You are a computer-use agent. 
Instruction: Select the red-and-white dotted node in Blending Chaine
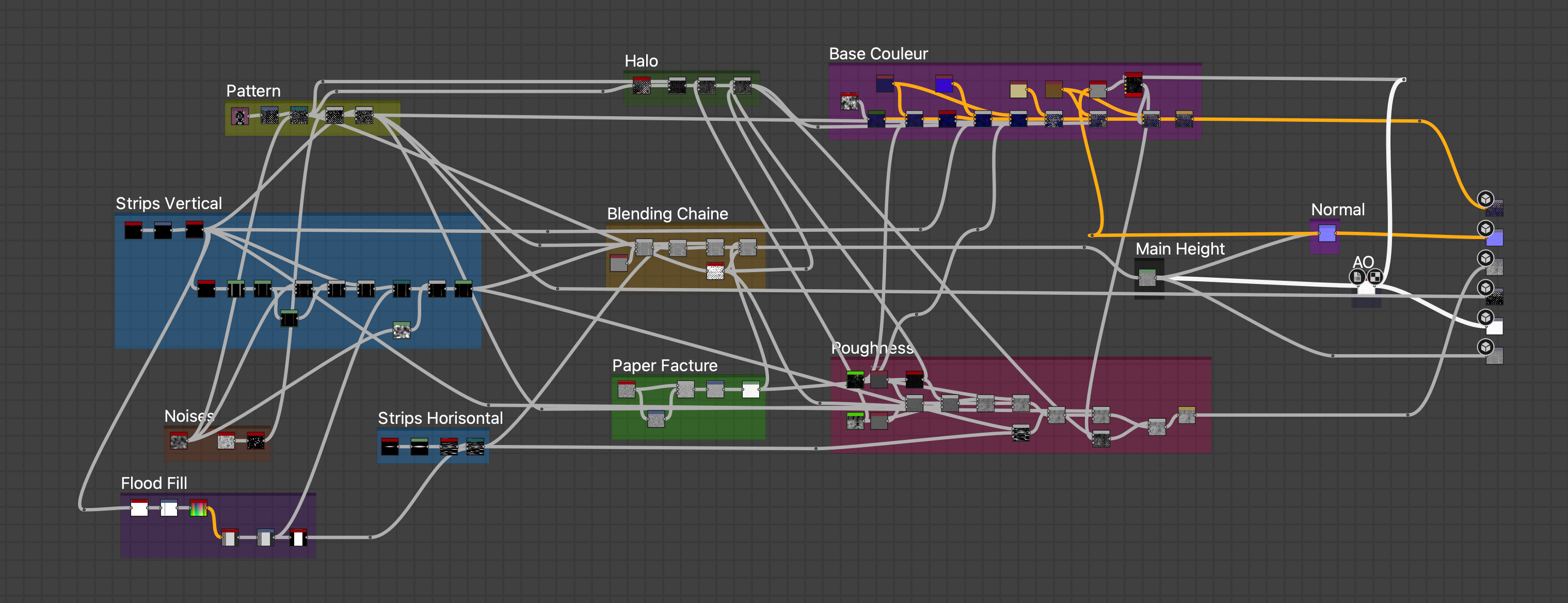tap(715, 271)
